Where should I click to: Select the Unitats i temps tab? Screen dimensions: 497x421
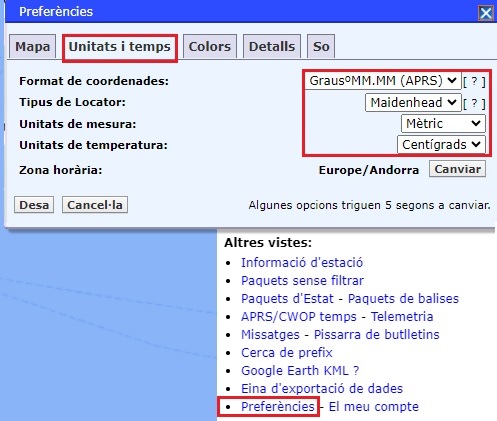pos(120,47)
